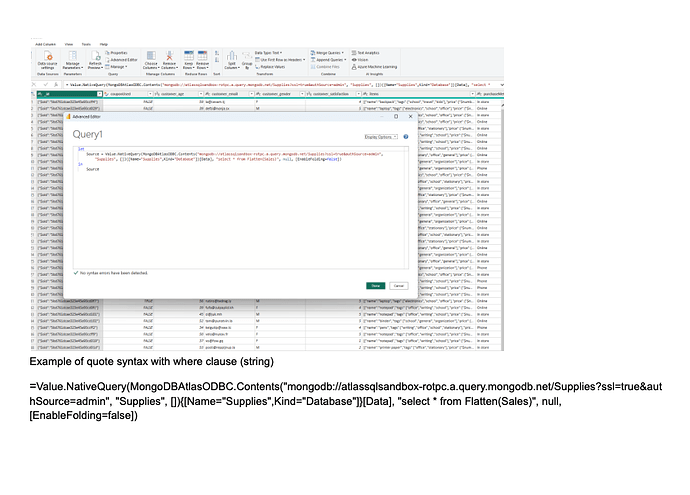
Task: Maximize the Advanced Editor dialog
Action: coord(396,117)
